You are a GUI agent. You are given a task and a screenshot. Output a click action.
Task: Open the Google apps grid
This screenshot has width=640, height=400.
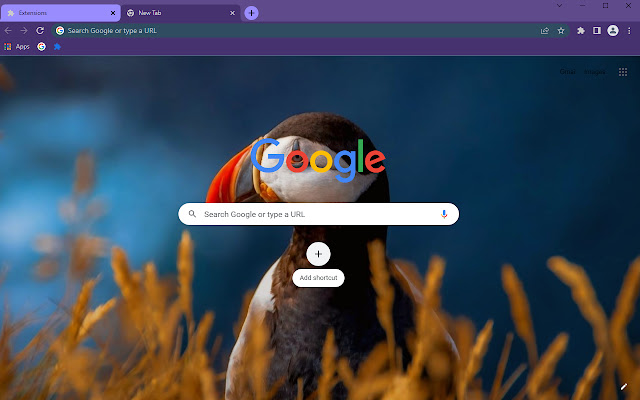622,72
